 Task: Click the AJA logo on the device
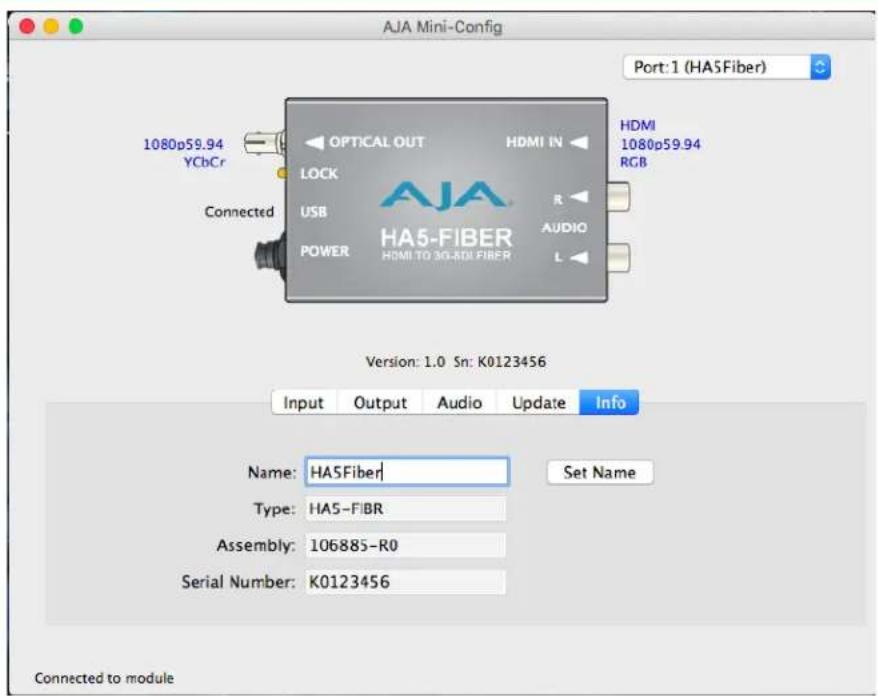pyautogui.click(x=445, y=196)
